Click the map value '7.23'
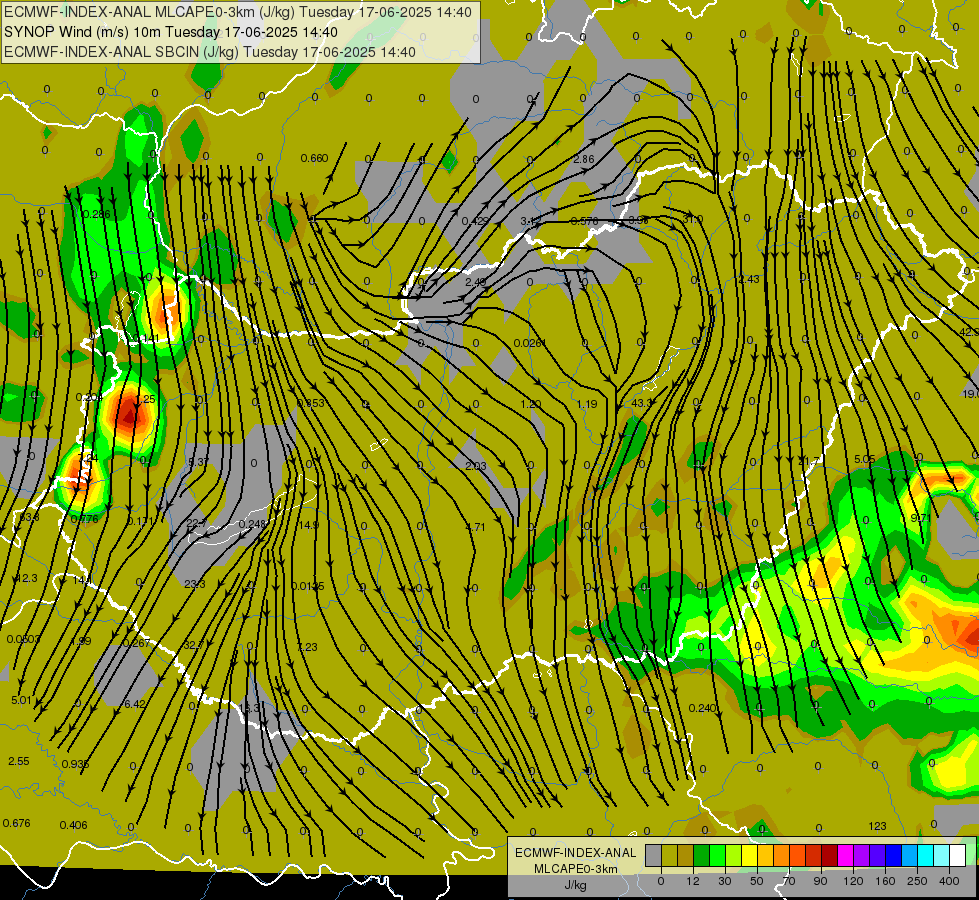The width and height of the screenshot is (979, 900). [x=307, y=647]
